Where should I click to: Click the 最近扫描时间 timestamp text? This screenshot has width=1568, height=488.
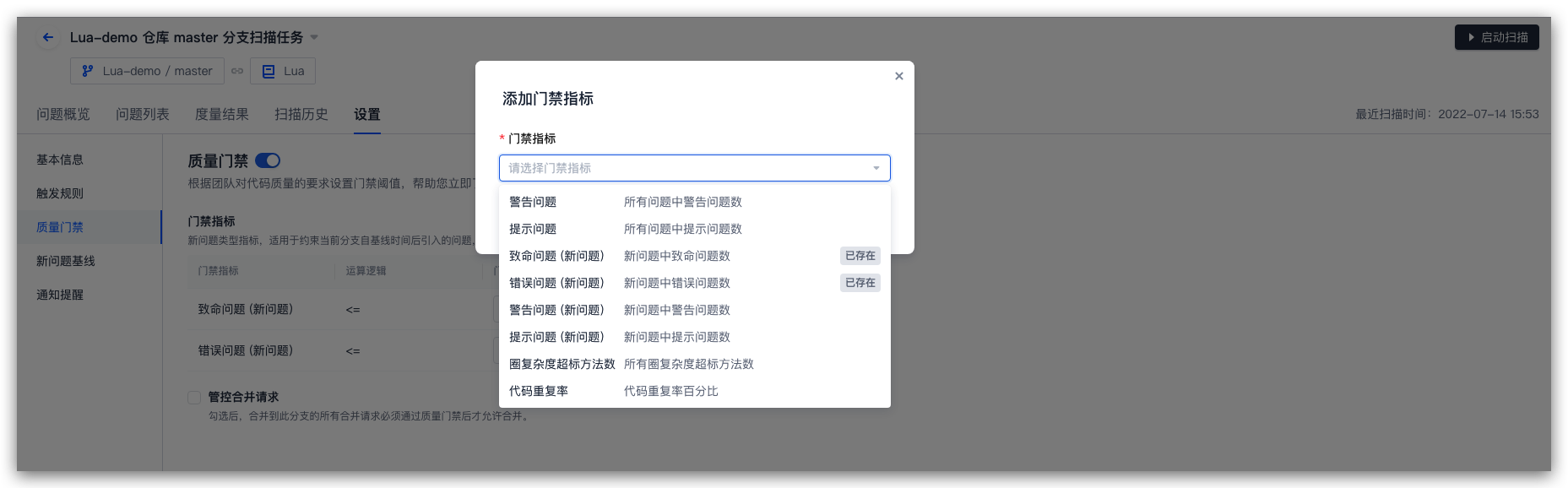1447,114
